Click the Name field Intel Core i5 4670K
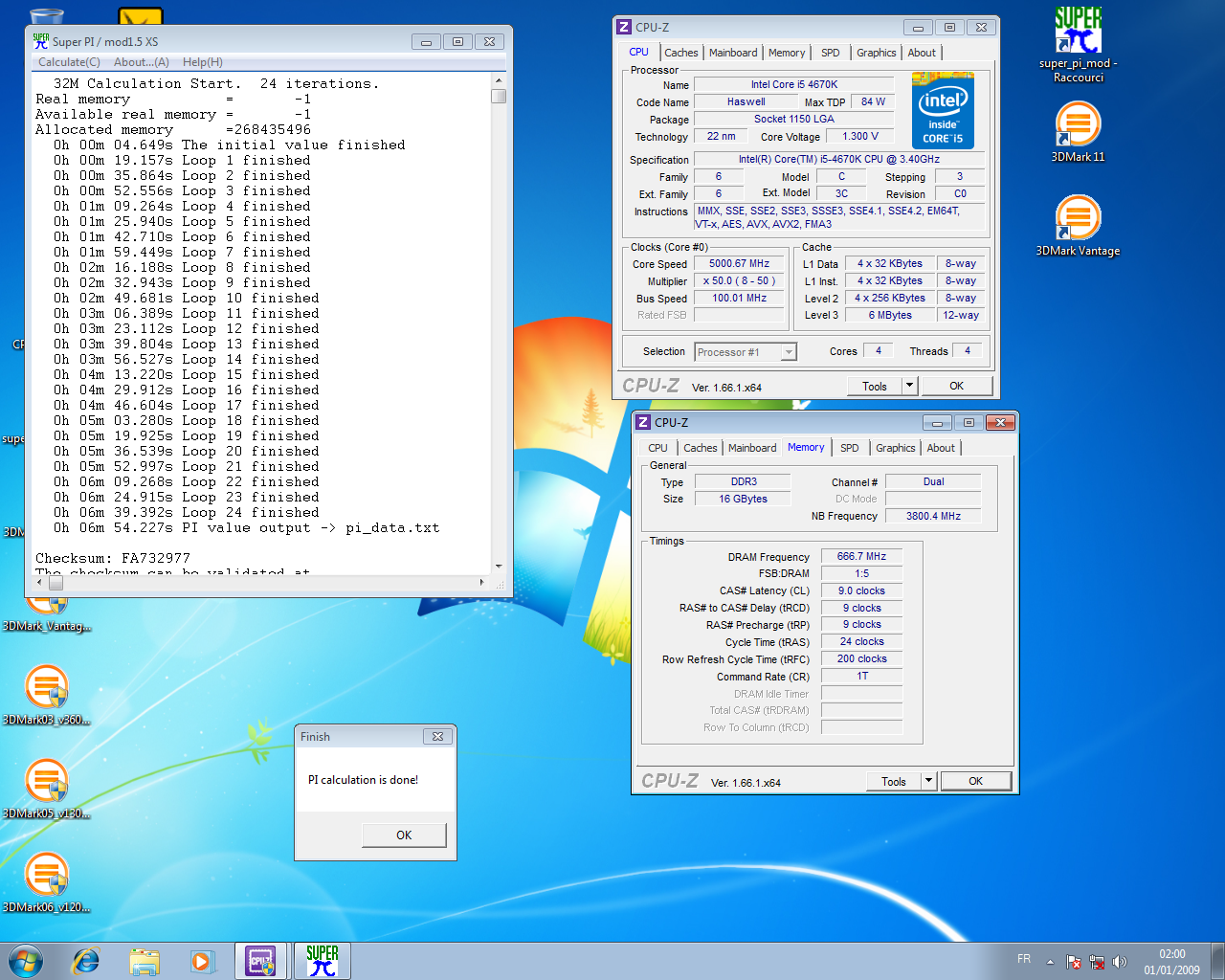Screen dimensions: 1225x980 (x=793, y=84)
